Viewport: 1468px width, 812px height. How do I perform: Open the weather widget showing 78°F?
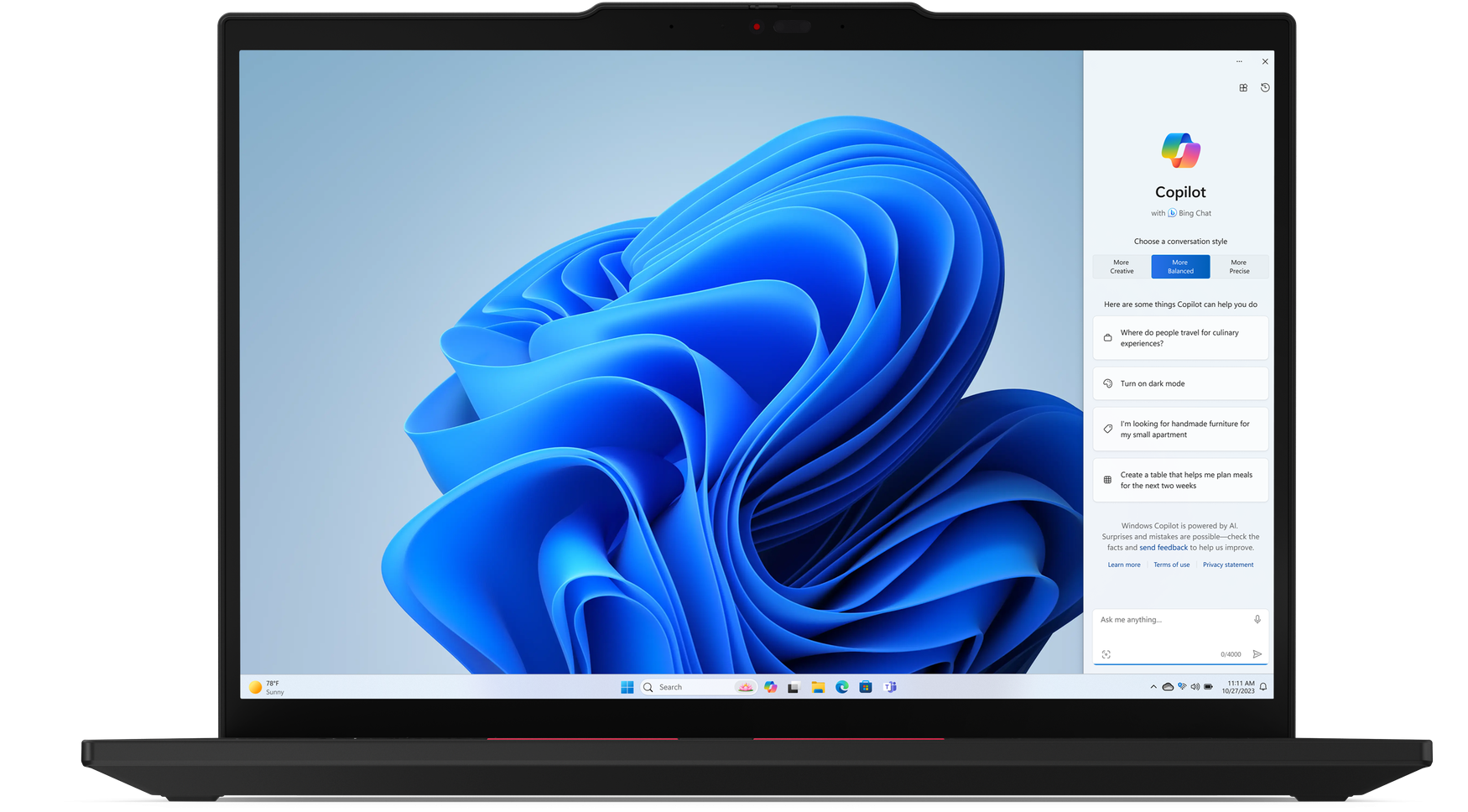click(x=267, y=687)
